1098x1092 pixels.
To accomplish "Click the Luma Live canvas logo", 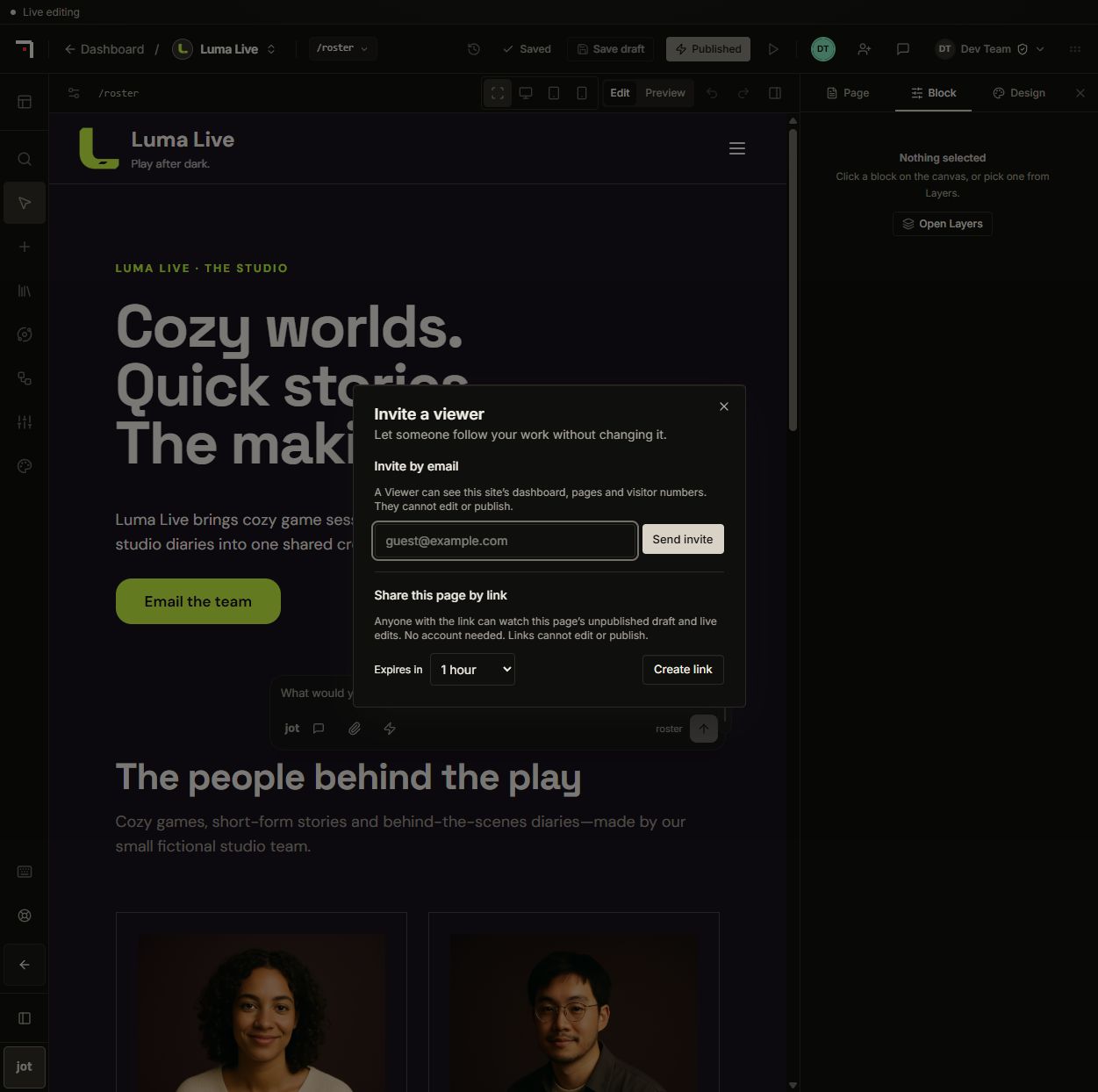I will pos(99,148).
